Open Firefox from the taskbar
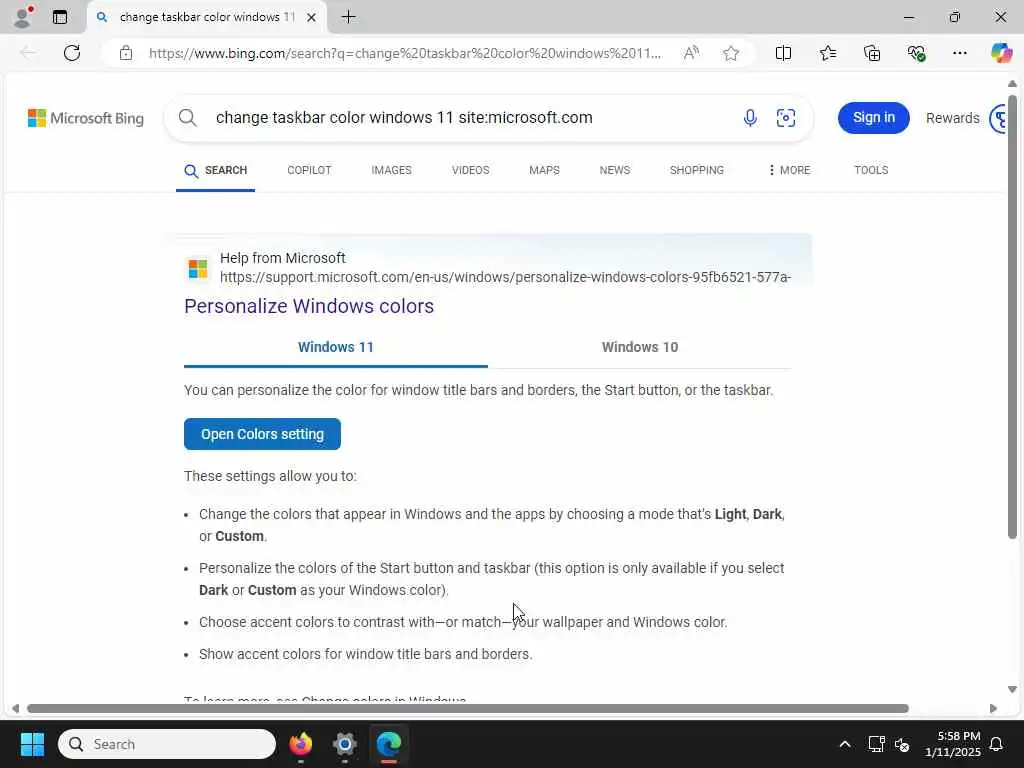 300,744
